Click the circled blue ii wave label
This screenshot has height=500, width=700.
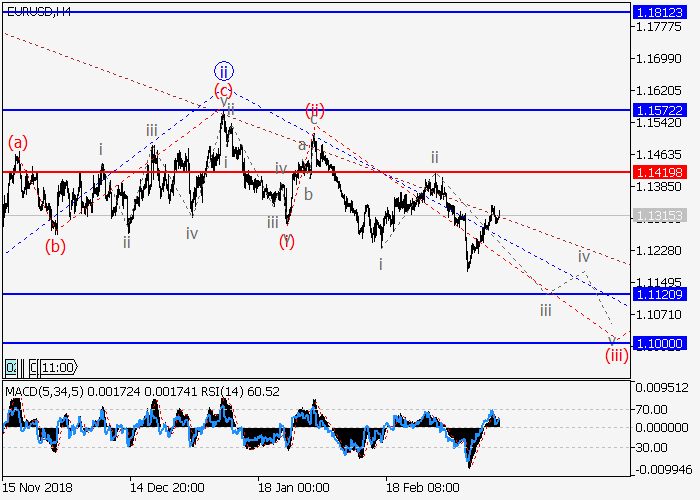pos(223,71)
